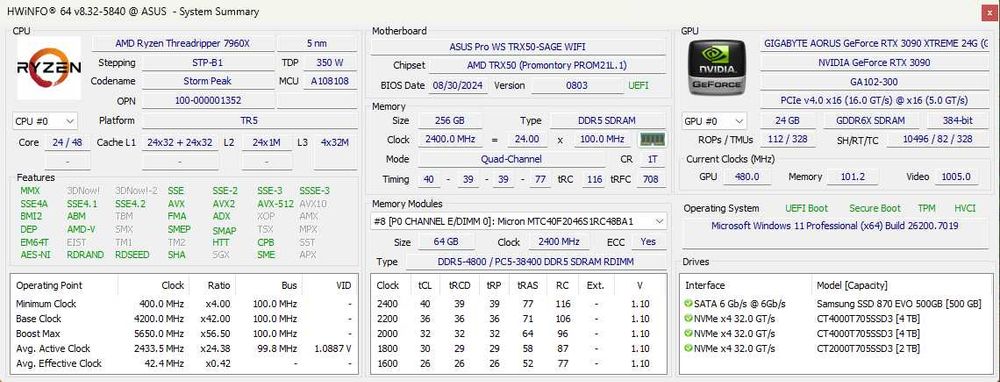Screen dimensions: 1000x382
Task: Click the Avg. Effective Clock row
Action: 184,364
